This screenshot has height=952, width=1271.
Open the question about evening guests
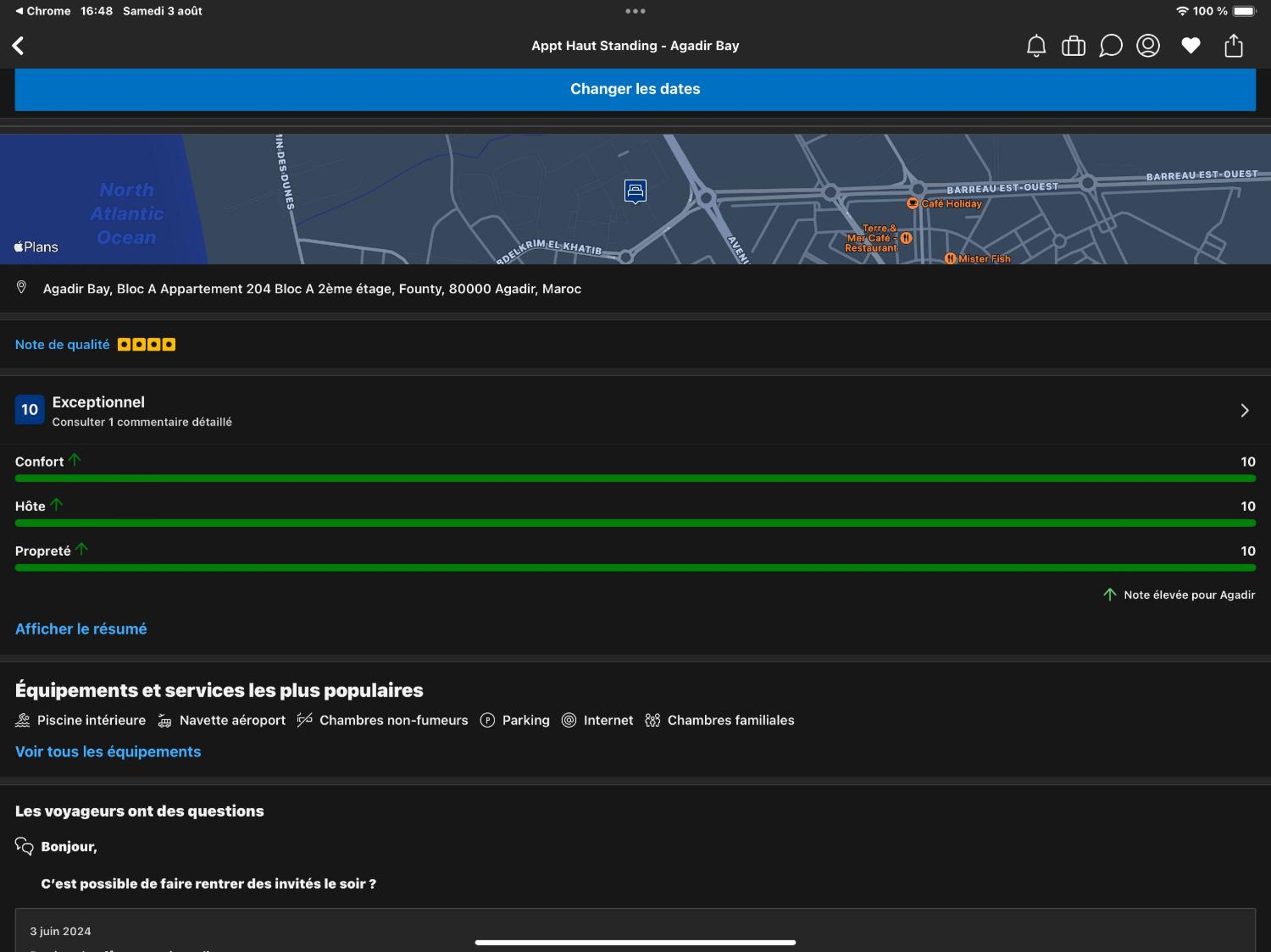[x=208, y=884]
